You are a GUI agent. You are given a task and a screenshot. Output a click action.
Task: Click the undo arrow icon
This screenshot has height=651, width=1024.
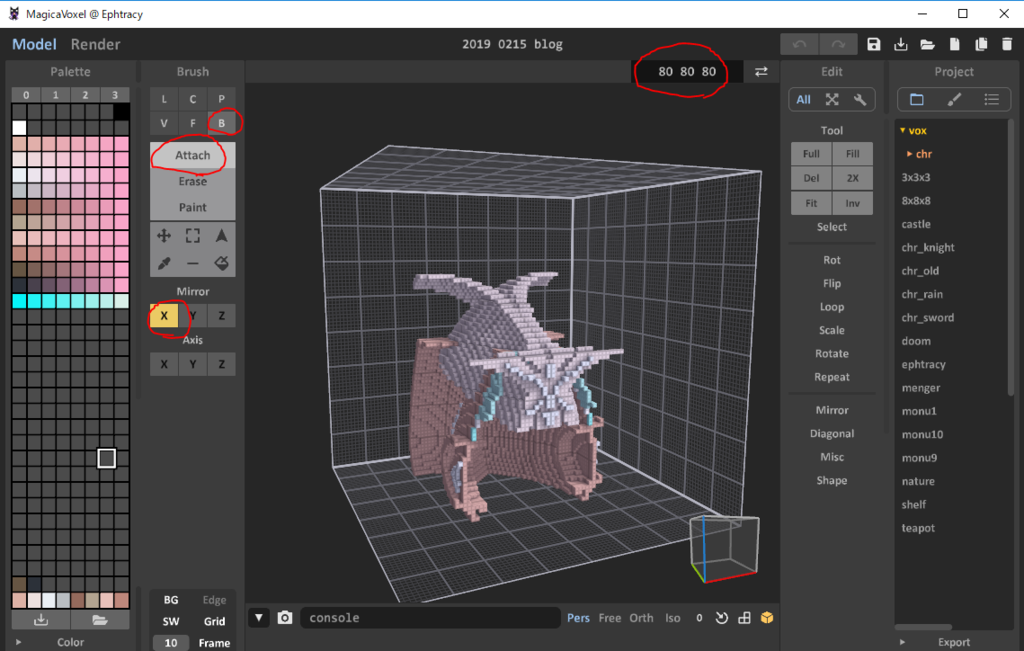799,44
